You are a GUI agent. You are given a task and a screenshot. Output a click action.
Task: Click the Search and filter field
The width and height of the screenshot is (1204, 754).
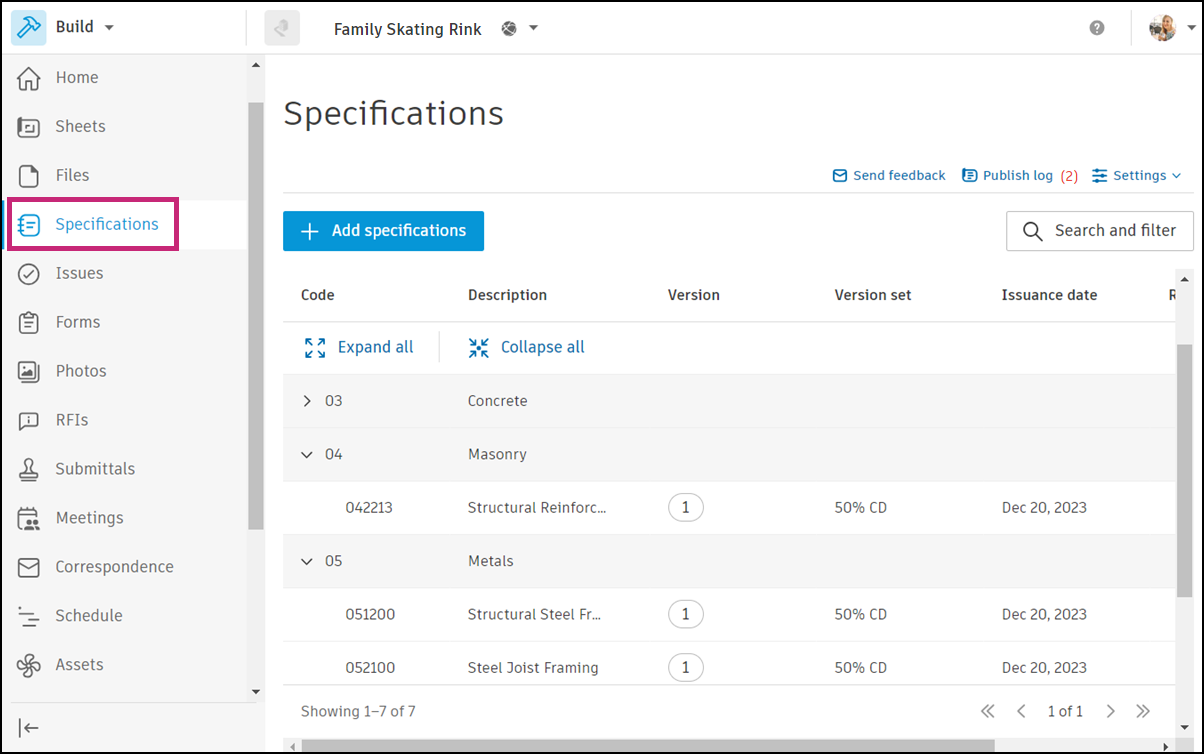1099,231
